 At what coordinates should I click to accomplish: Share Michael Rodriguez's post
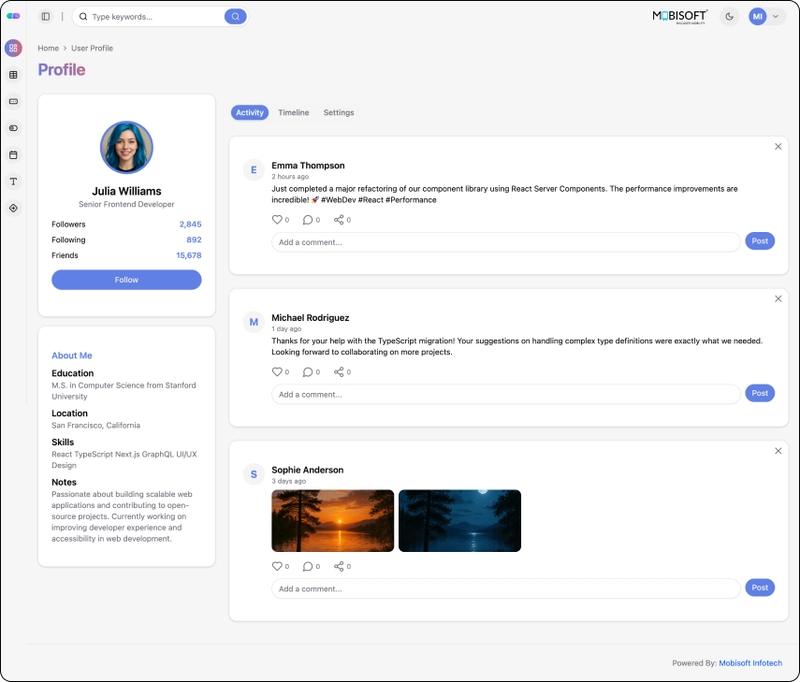(x=339, y=372)
